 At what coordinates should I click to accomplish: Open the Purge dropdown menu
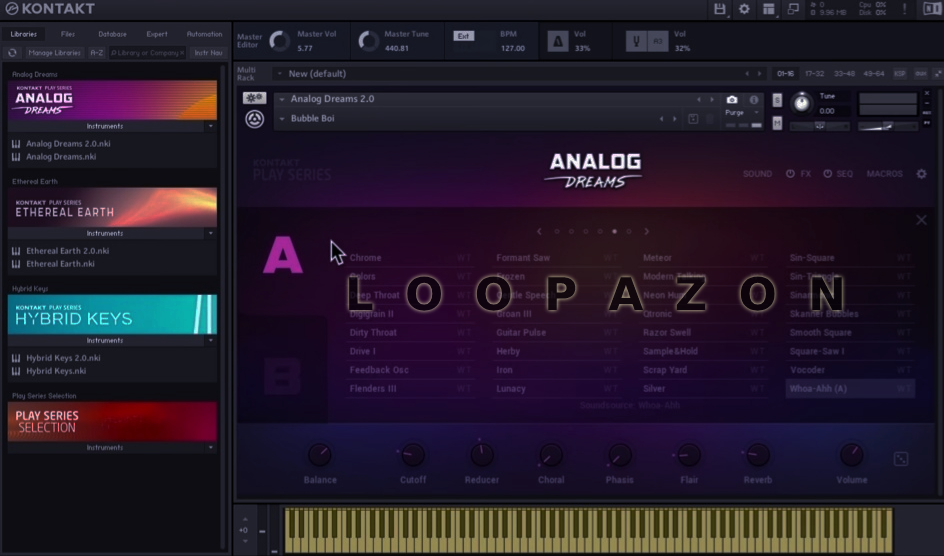tap(741, 113)
